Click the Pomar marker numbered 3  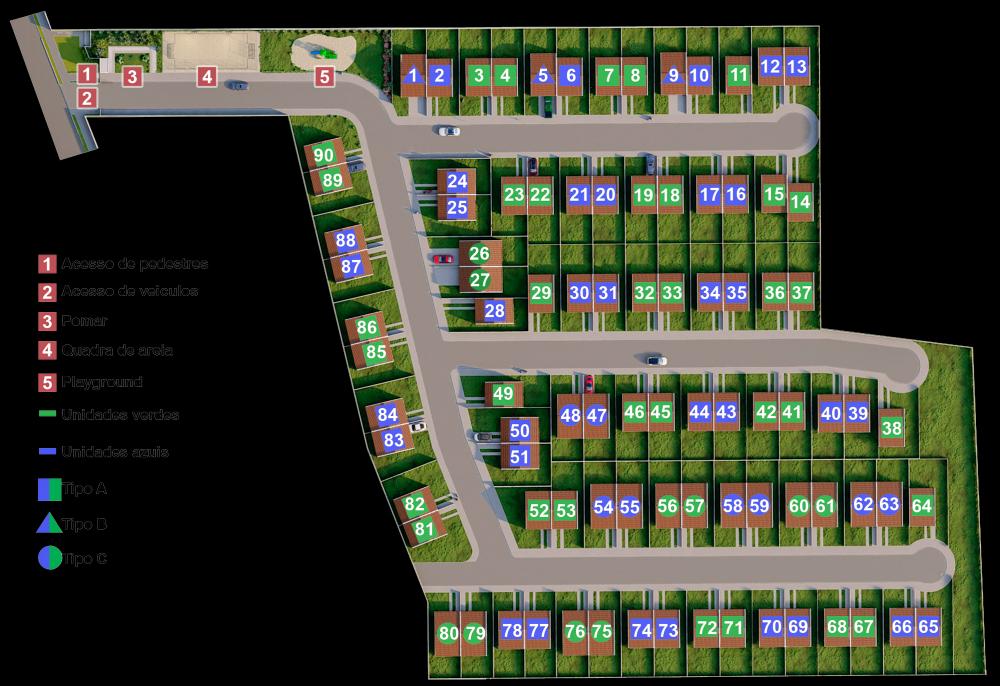click(131, 74)
